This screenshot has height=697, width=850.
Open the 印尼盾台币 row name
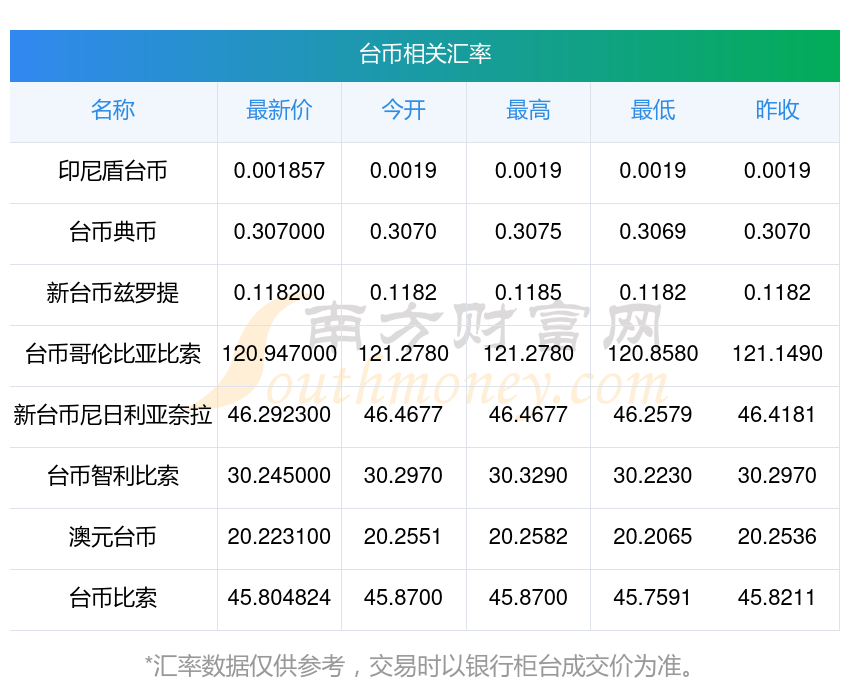tap(113, 171)
